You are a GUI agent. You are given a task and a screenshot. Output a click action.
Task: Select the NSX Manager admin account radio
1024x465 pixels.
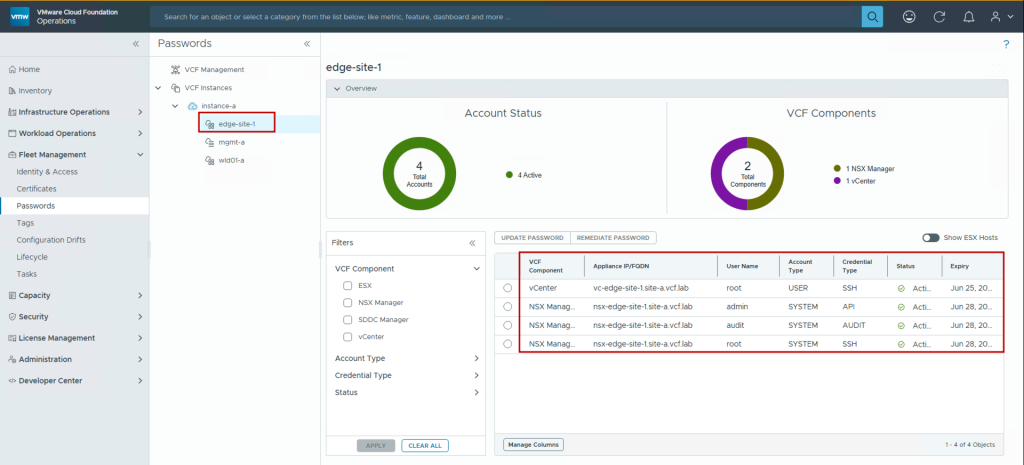(x=507, y=306)
